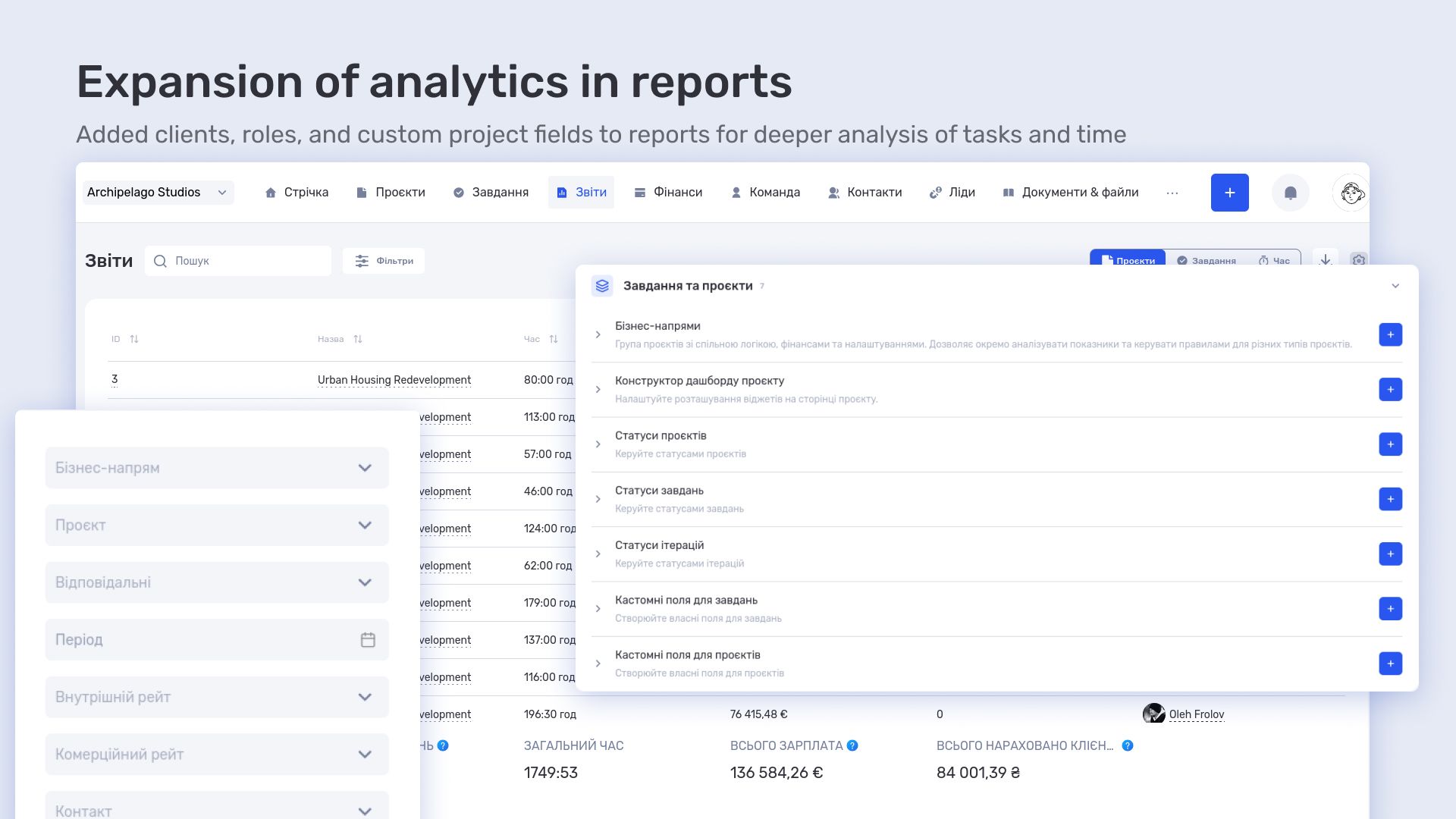Click the plus button for Статуси ітерацій
This screenshot has width=1456, height=819.
pyautogui.click(x=1390, y=554)
